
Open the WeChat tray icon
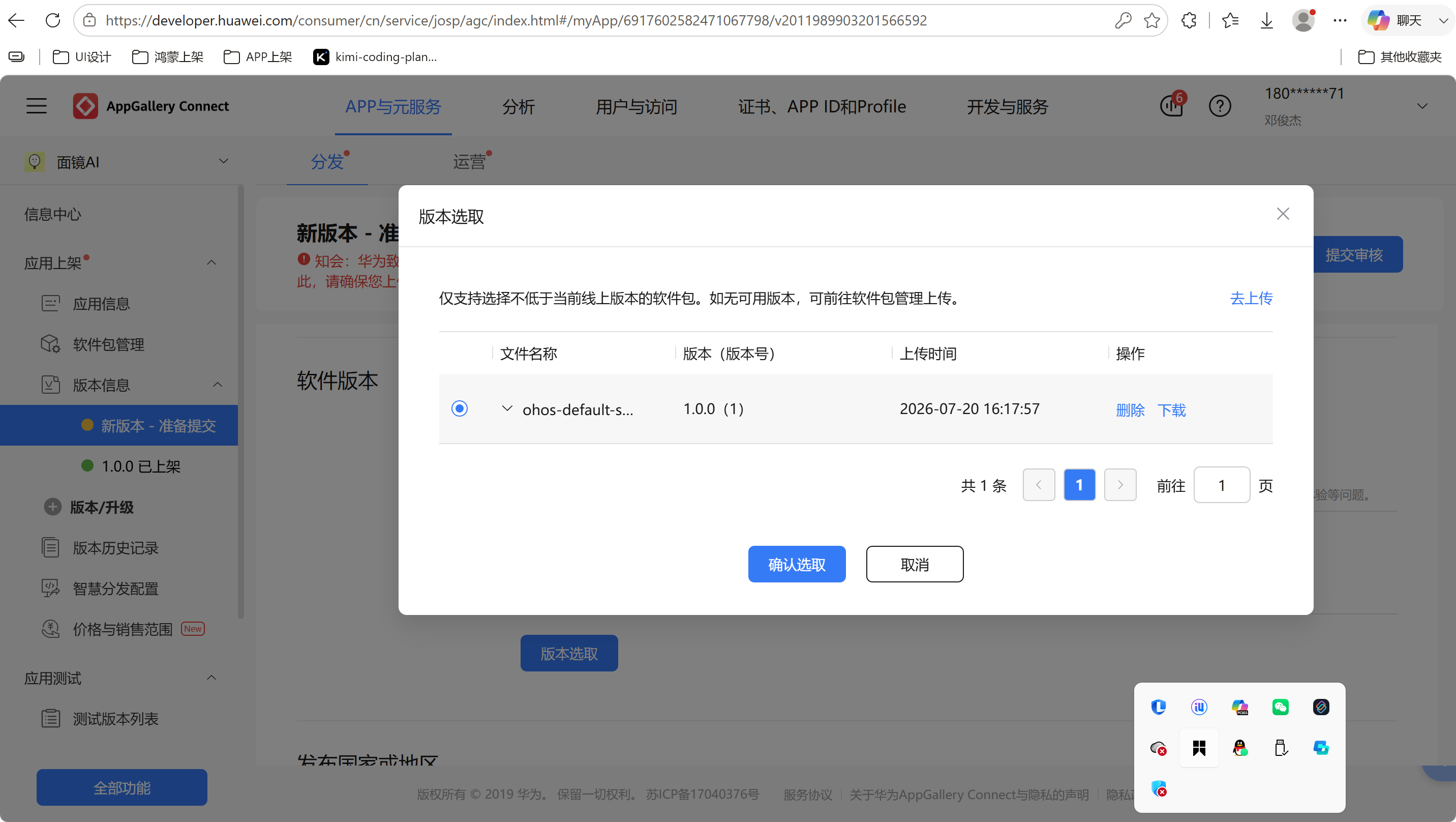click(x=1280, y=707)
